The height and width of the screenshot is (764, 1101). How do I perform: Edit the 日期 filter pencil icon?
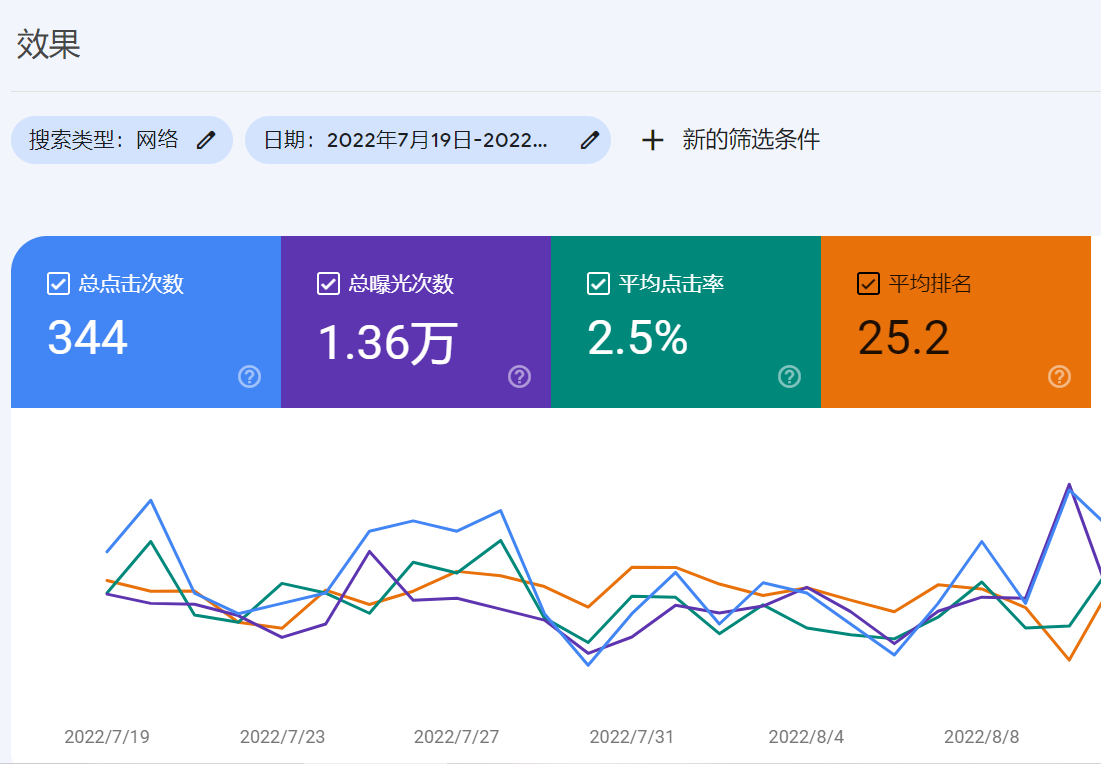pyautogui.click(x=590, y=140)
